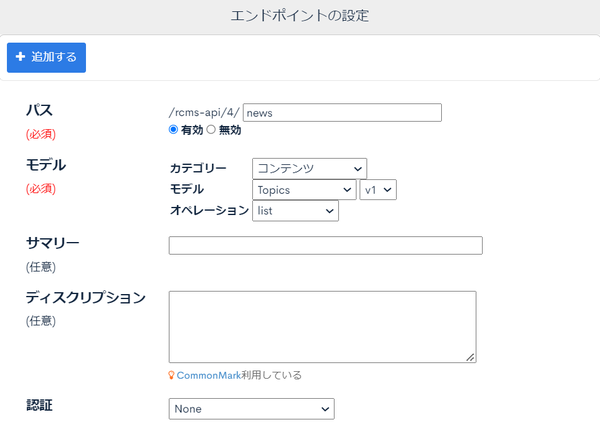This screenshot has height=432, width=600.
Task: Click the textarea resize handle in ディスクリプション
Action: 470,357
